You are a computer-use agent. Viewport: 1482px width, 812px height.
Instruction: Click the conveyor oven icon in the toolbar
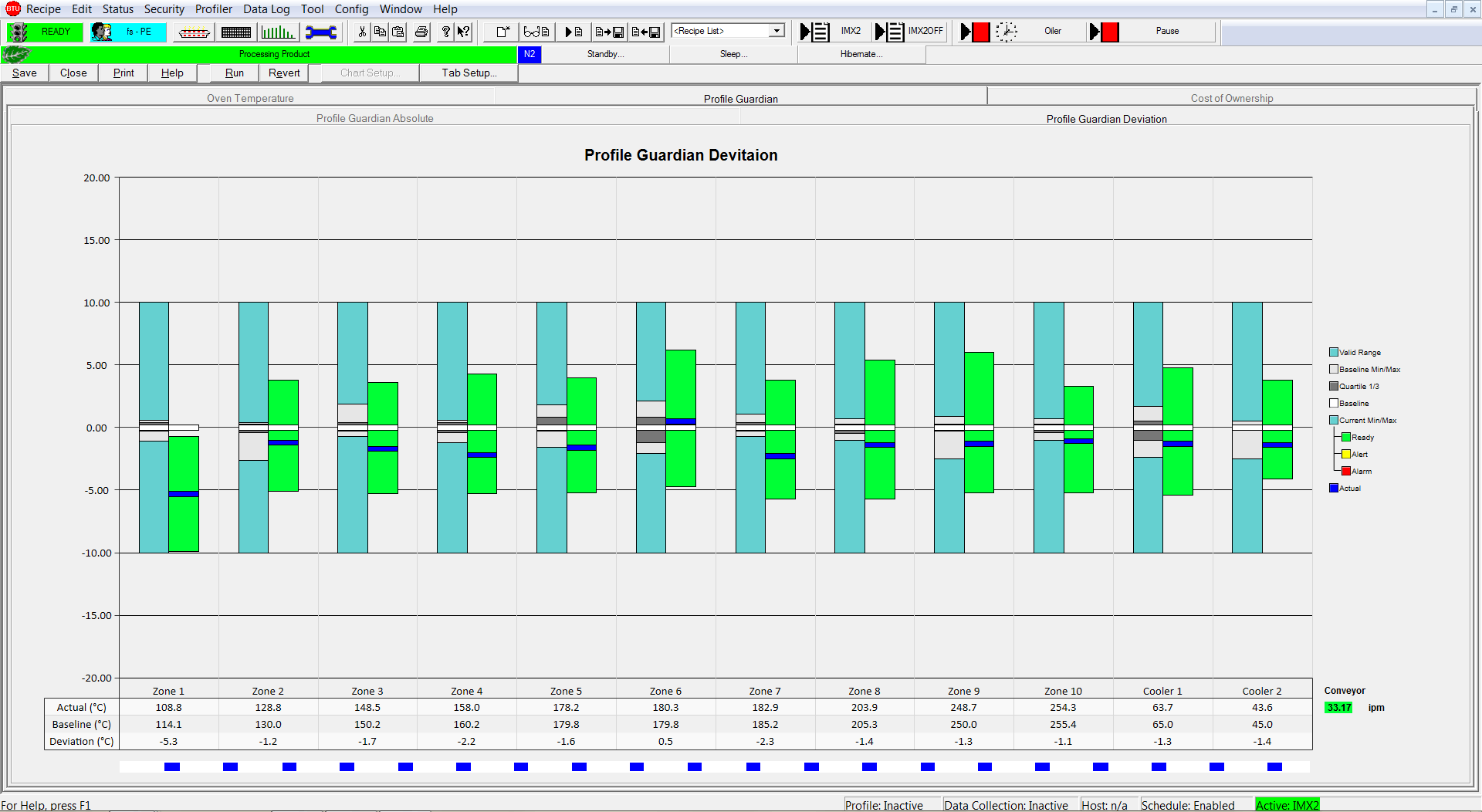point(194,32)
